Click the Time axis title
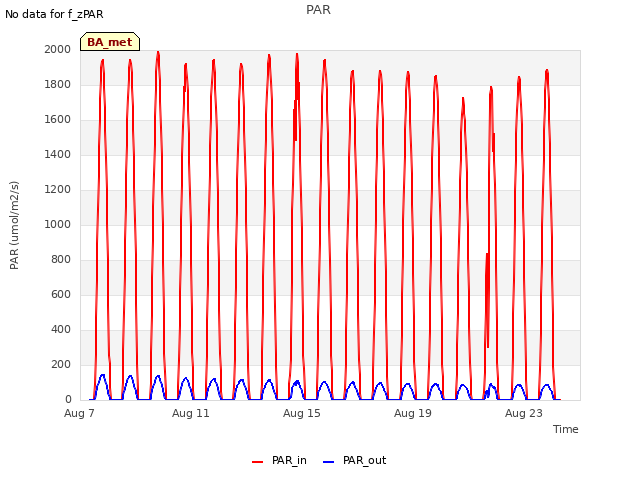This screenshot has width=640, height=480. coord(566,429)
